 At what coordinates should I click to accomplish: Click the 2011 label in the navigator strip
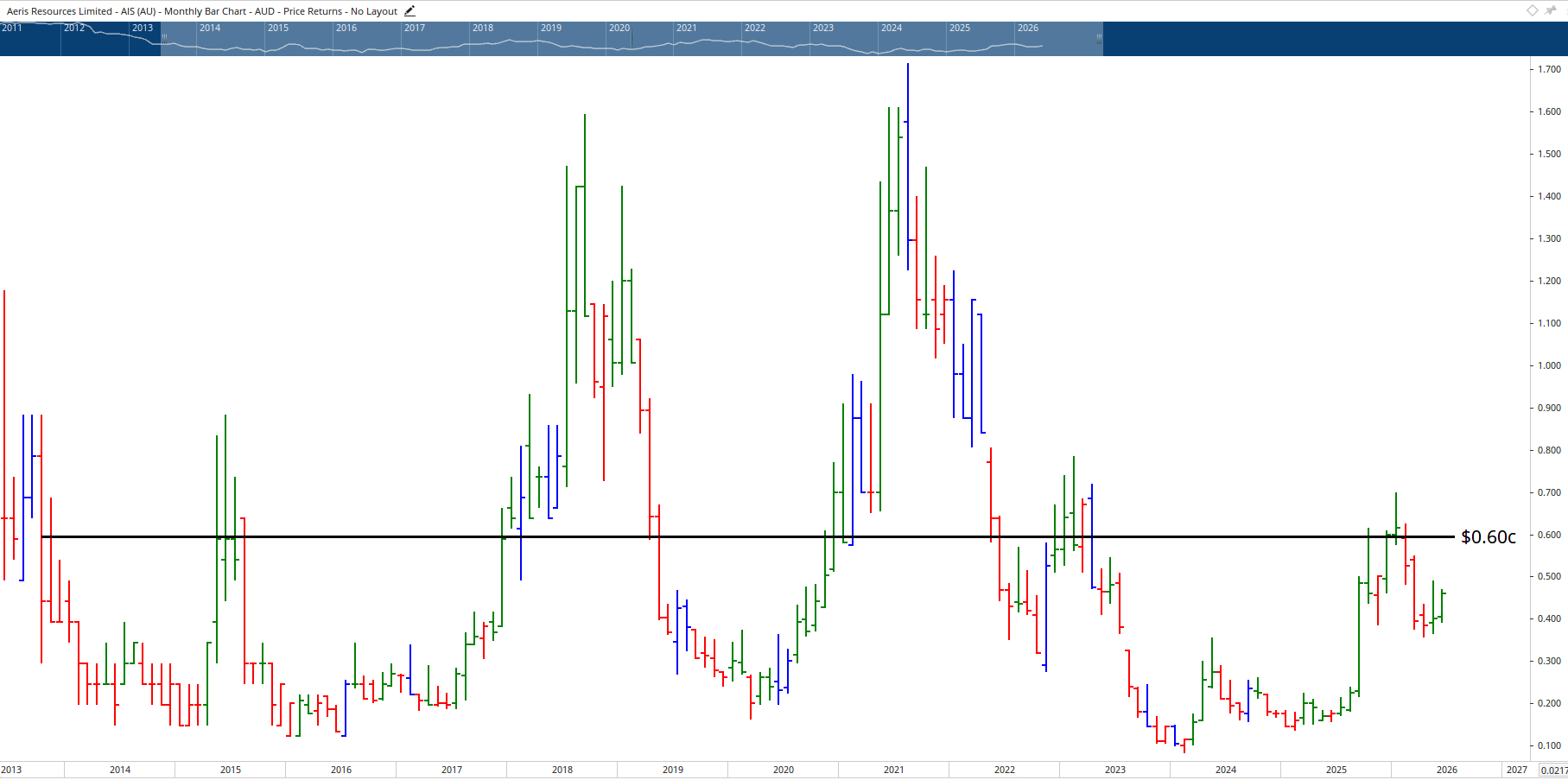[x=12, y=28]
